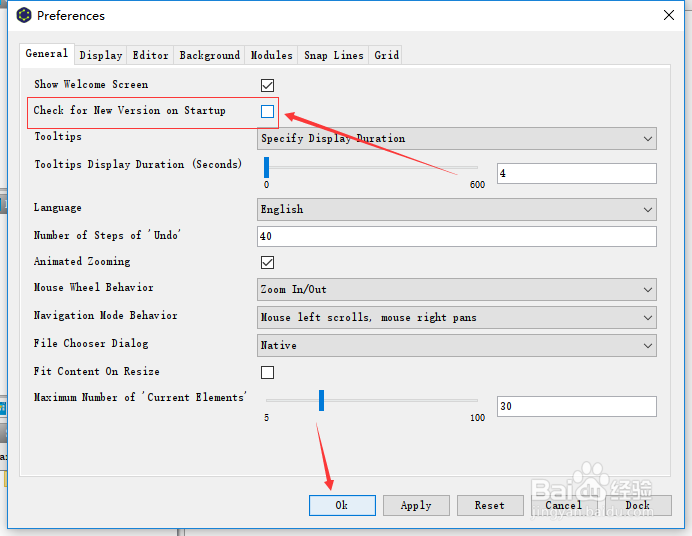Screen dimensions: 692x536
Task: Open Navigation Mode Behavior dropdown
Action: (457, 318)
